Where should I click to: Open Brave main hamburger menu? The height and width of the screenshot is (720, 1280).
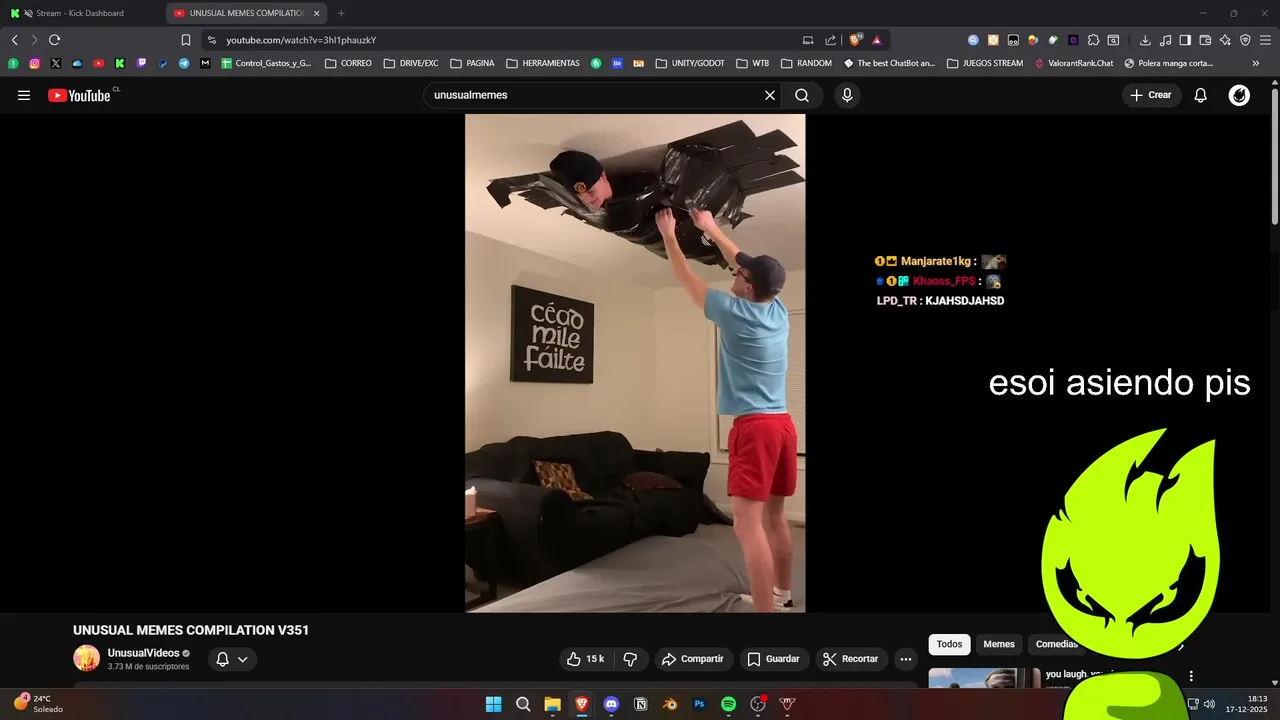tap(1265, 40)
